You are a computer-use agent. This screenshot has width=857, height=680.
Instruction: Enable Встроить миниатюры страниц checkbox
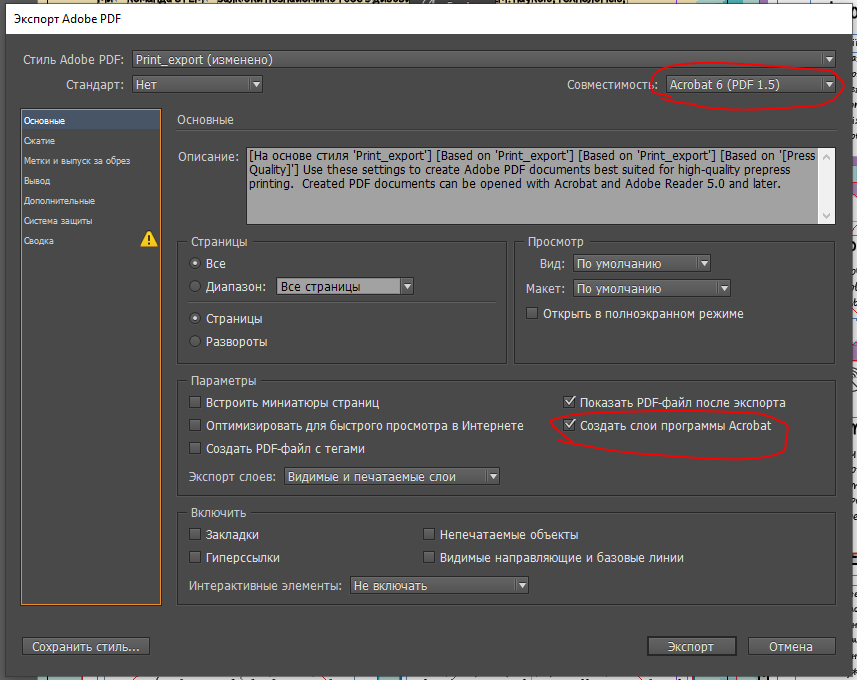coord(195,403)
